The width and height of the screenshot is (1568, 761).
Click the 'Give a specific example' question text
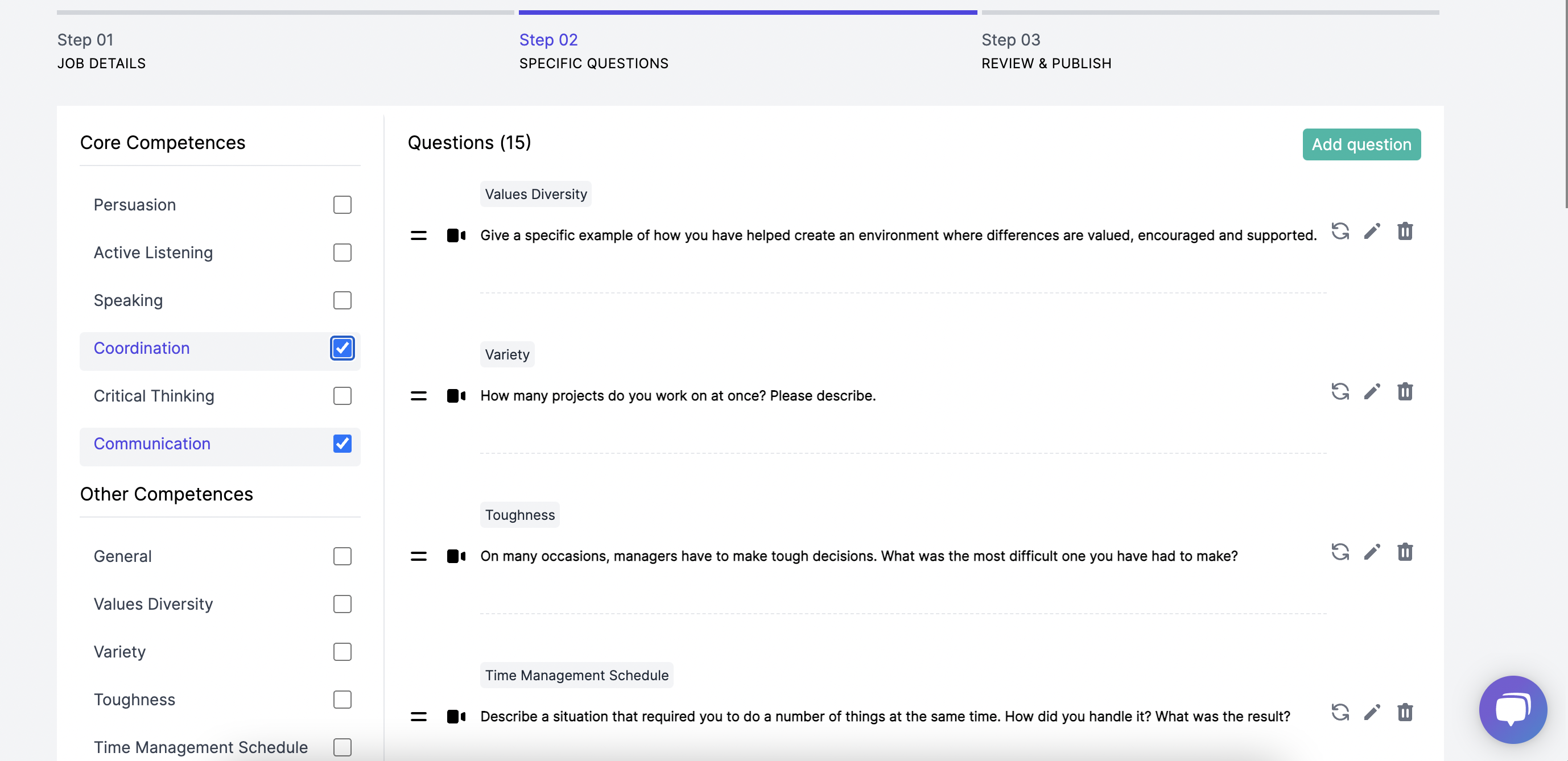point(898,235)
